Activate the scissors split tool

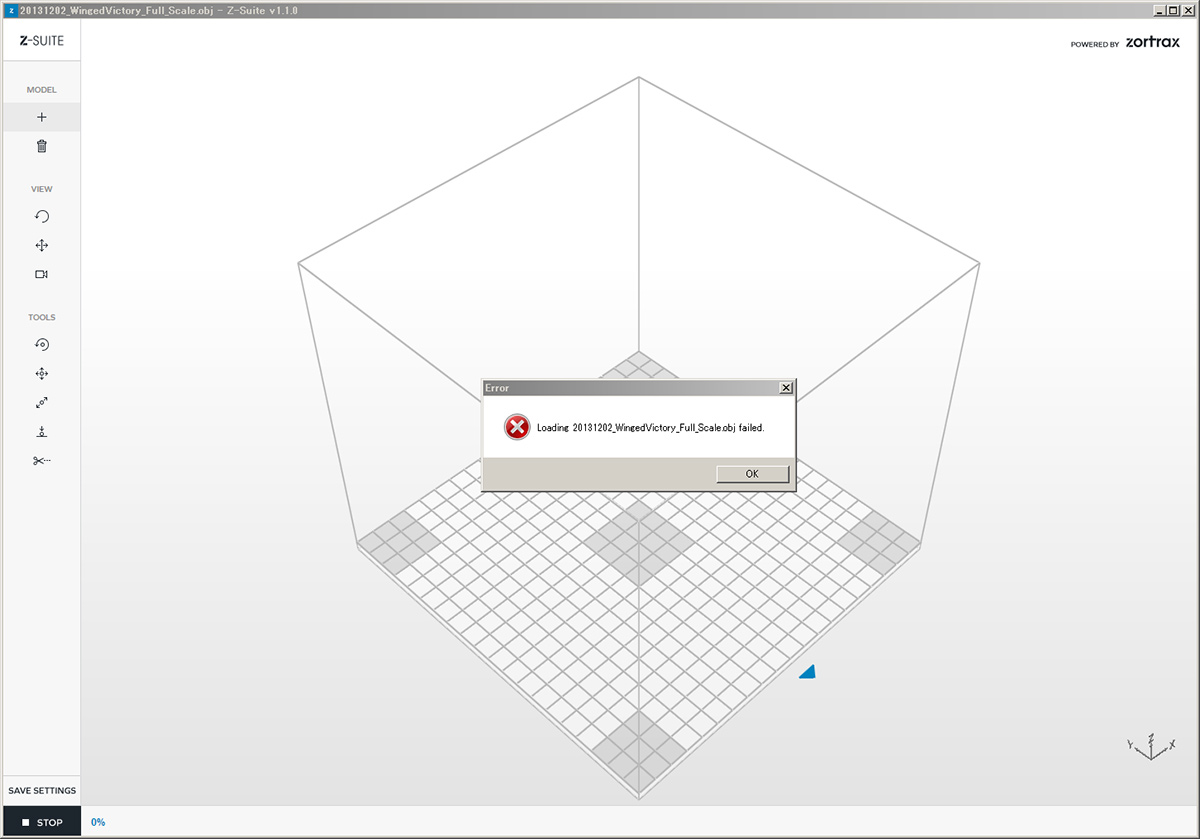click(41, 461)
